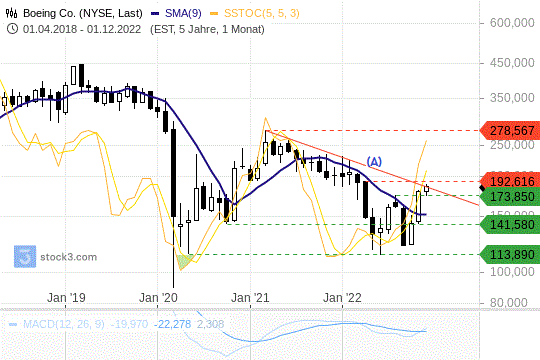
Task: Click the MACD(12, 26, 9) indicator label
Action: (63, 324)
